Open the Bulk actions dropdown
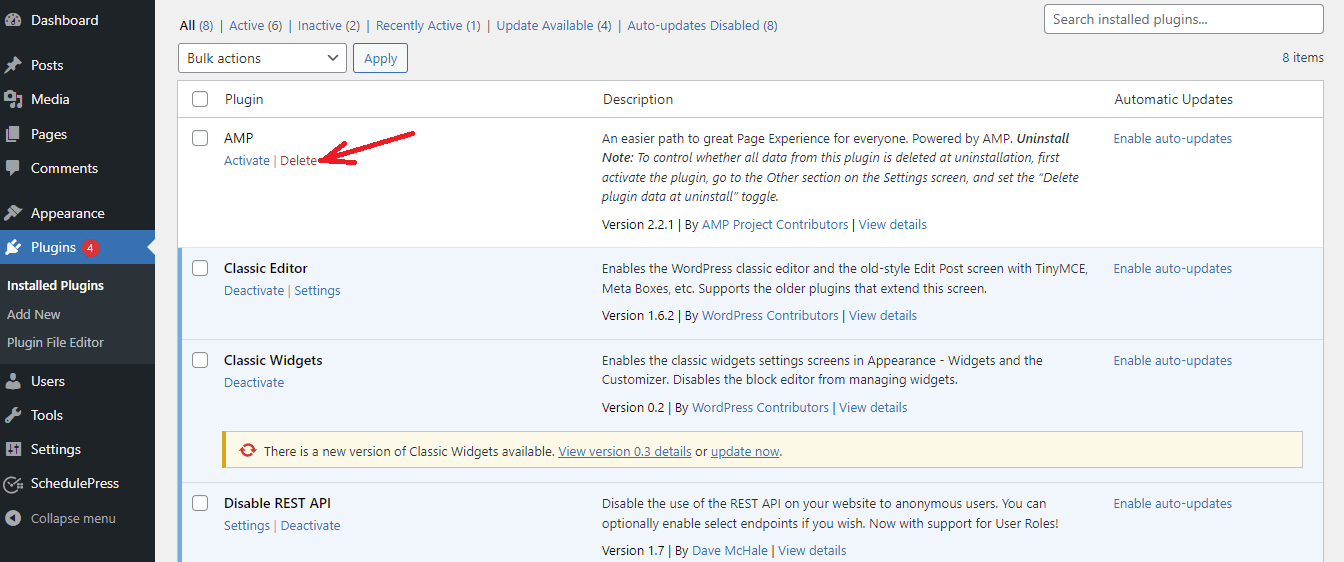 (x=263, y=58)
